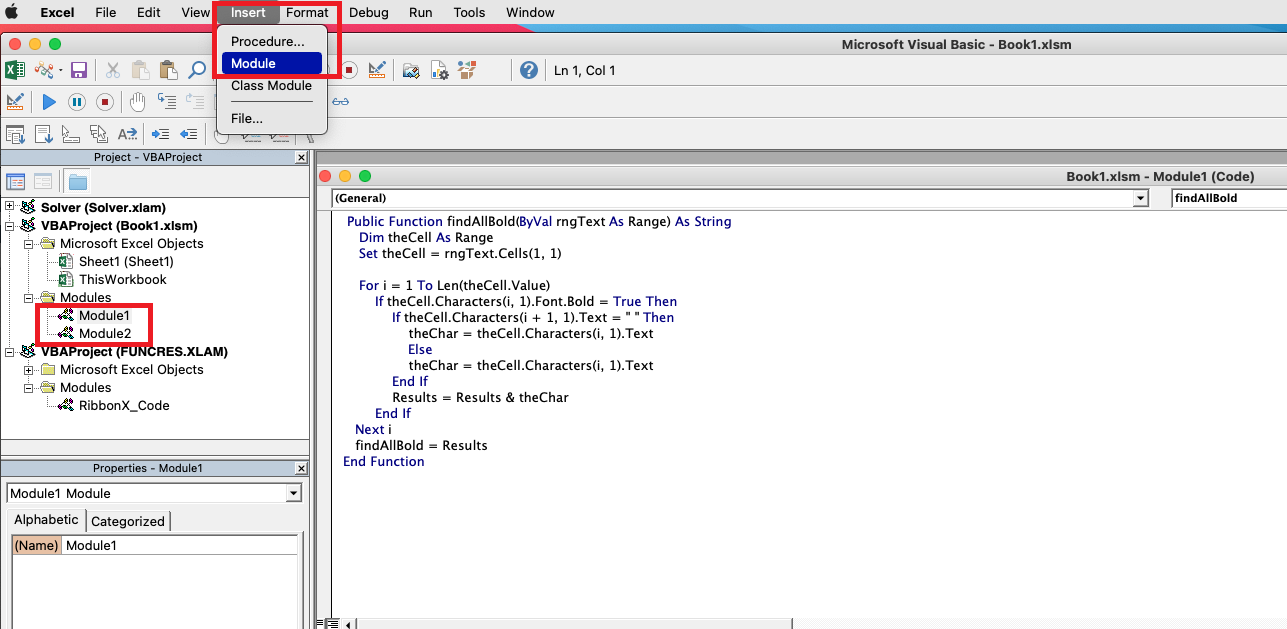Open the Debug menu
The height and width of the screenshot is (629, 1287).
click(x=368, y=12)
